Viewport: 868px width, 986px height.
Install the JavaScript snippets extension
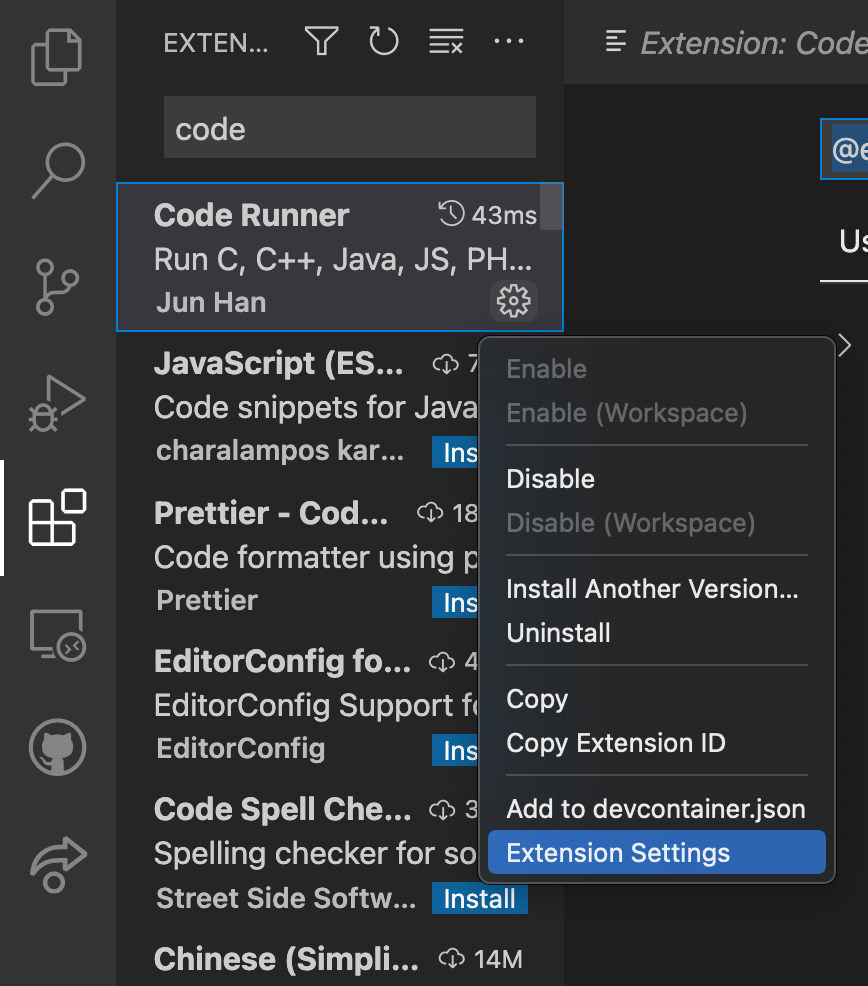pos(455,452)
